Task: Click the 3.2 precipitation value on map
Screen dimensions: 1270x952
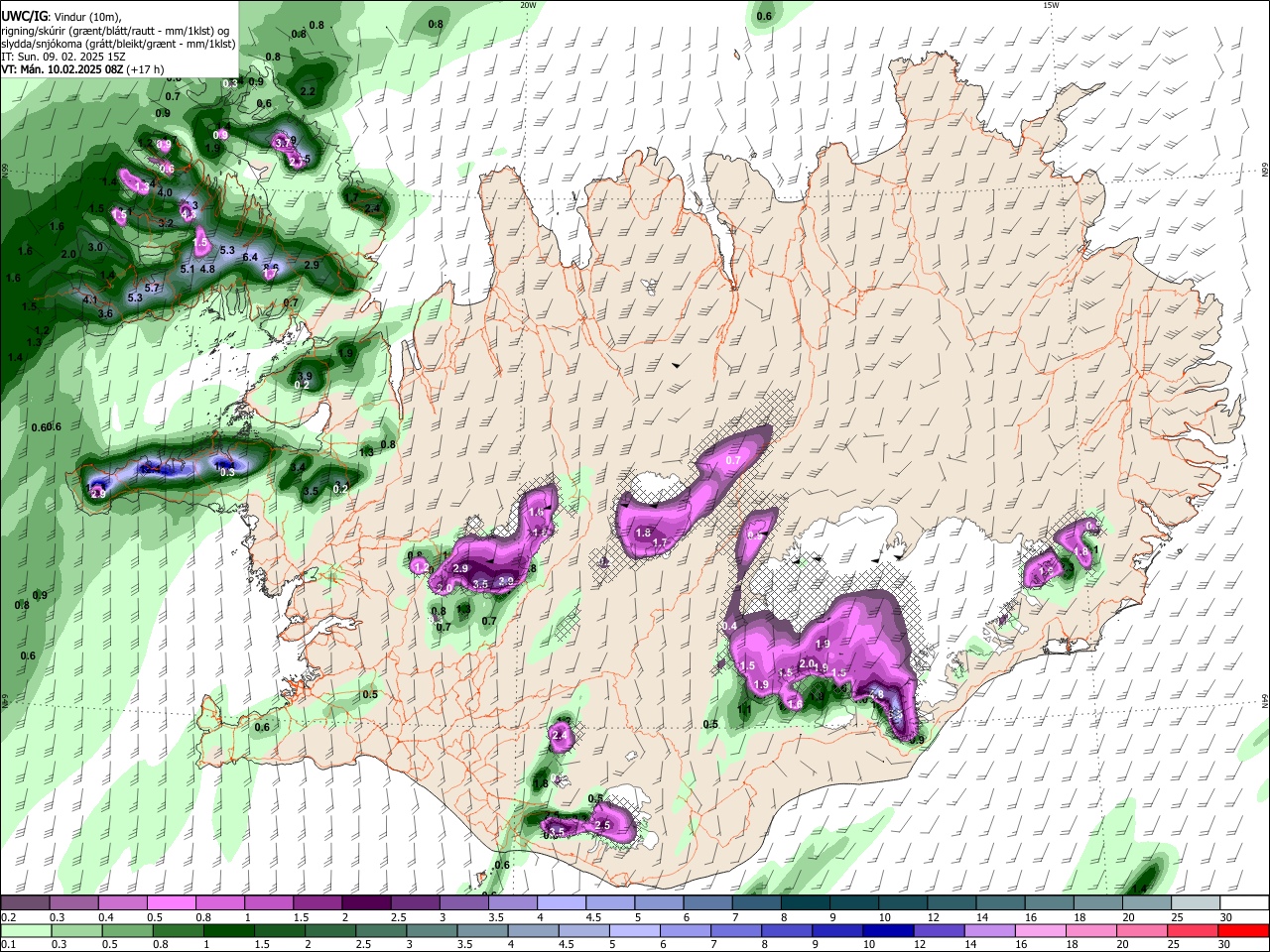Action: click(x=166, y=223)
